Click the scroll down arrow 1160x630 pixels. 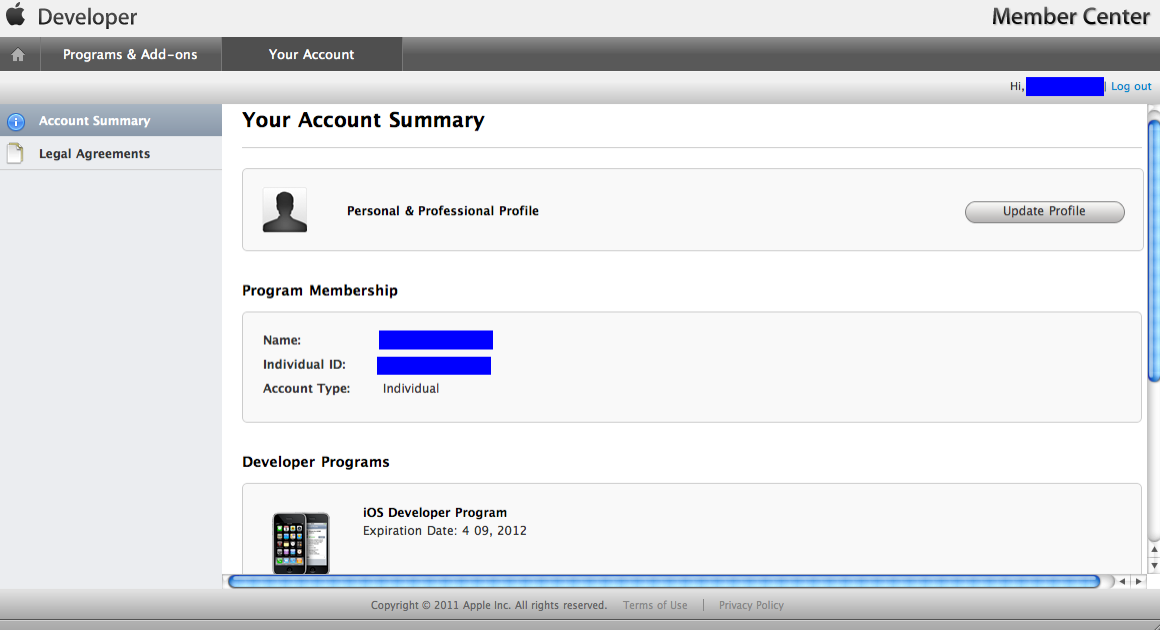coord(1153,566)
